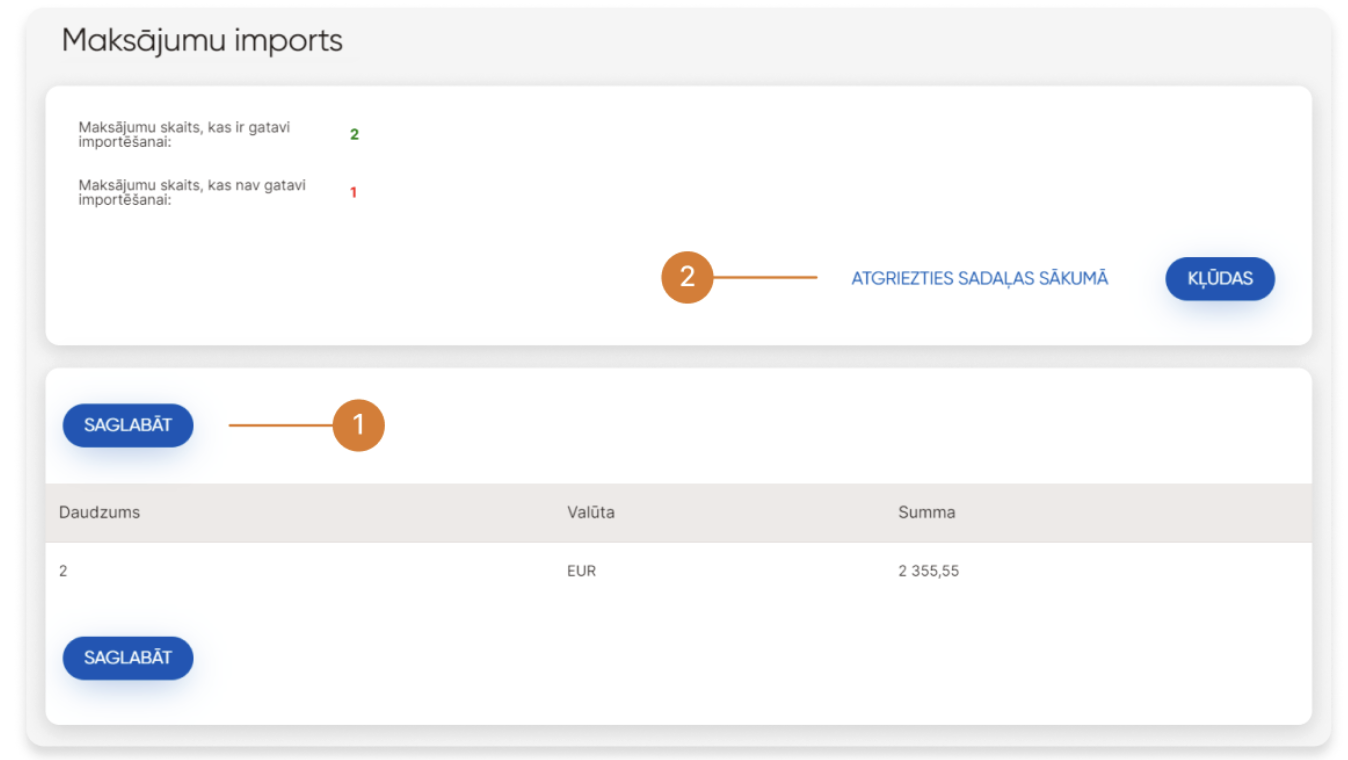This screenshot has height=760, width=1348.
Task: Click the connector line beside callout 2
Action: [765, 277]
